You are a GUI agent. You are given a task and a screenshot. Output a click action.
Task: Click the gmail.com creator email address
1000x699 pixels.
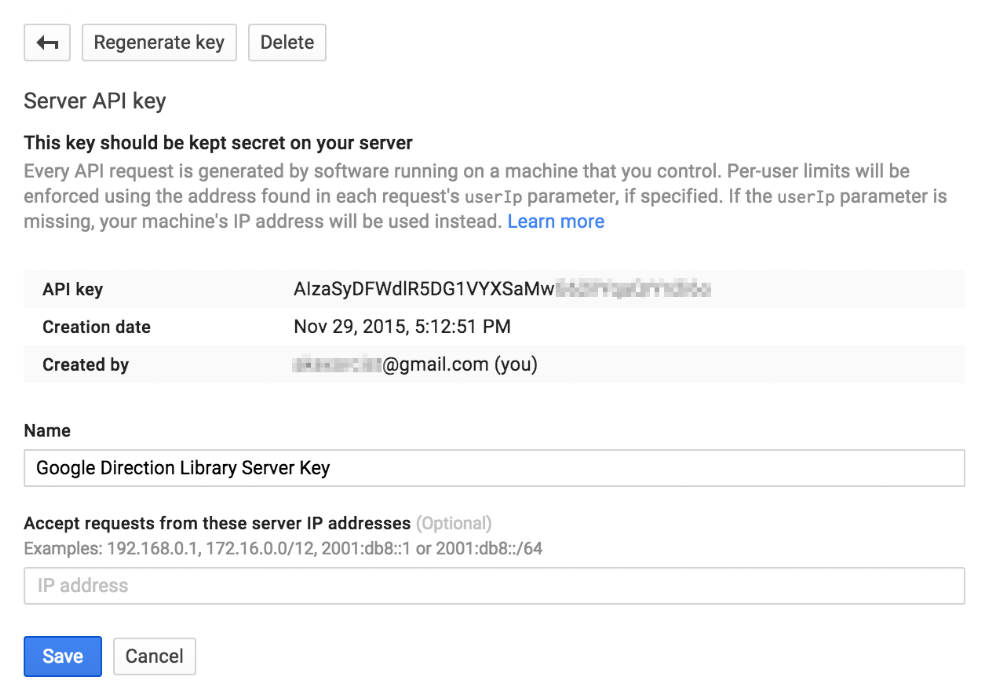coord(415,365)
